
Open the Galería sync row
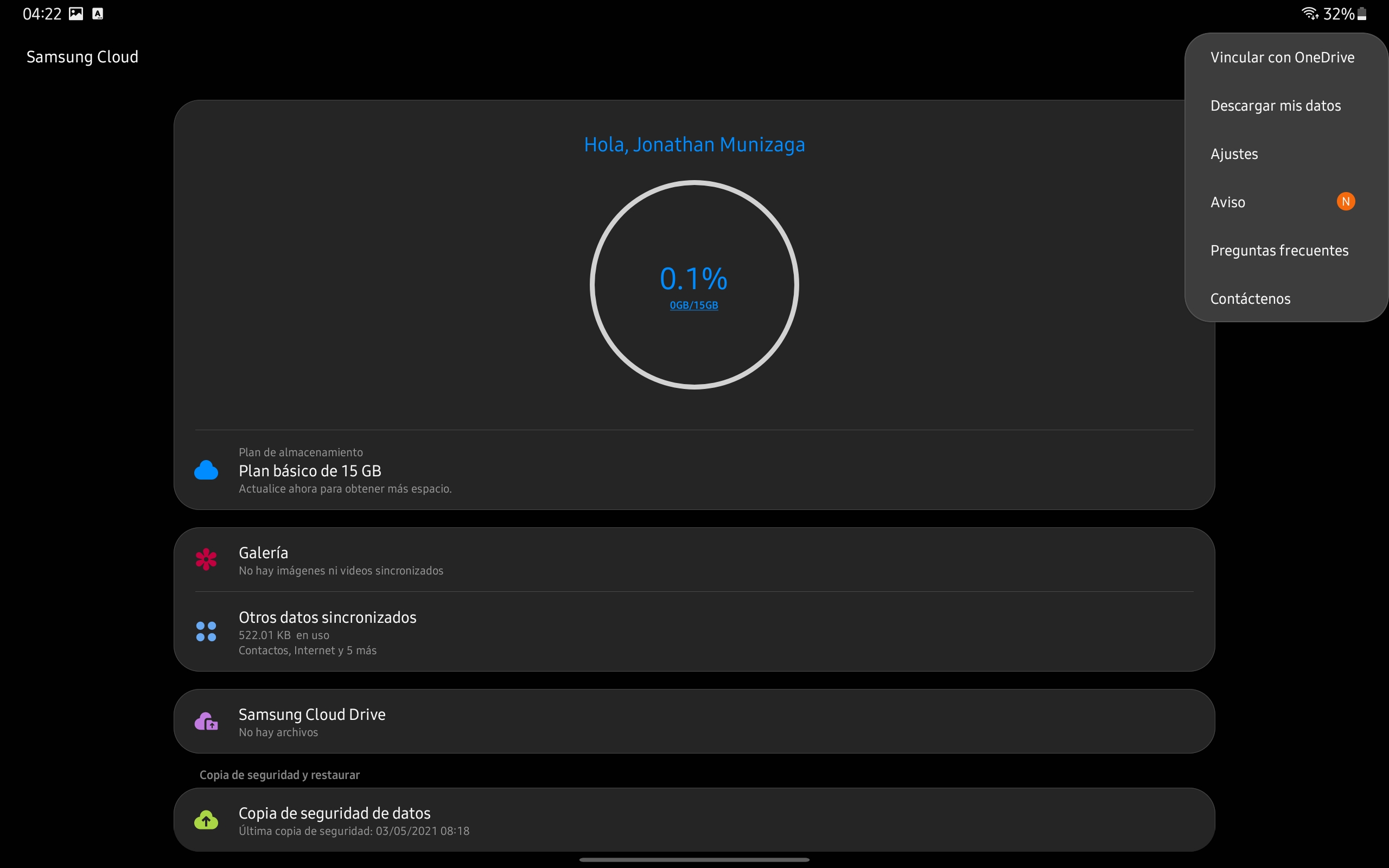[694, 560]
